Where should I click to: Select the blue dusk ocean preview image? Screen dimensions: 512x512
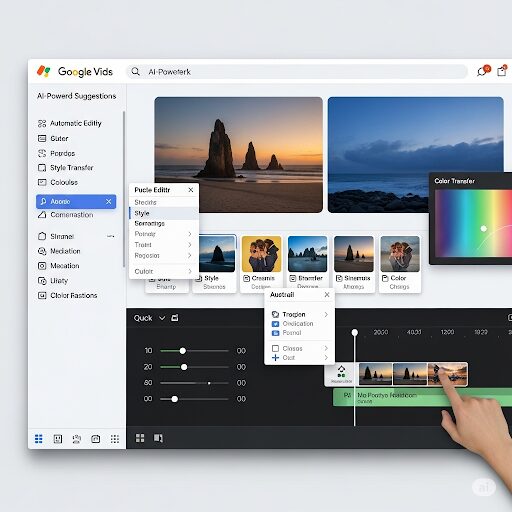[x=416, y=155]
